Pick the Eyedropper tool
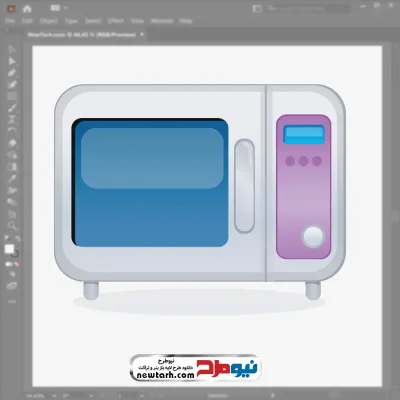400x400 pixels. pyautogui.click(x=12, y=178)
